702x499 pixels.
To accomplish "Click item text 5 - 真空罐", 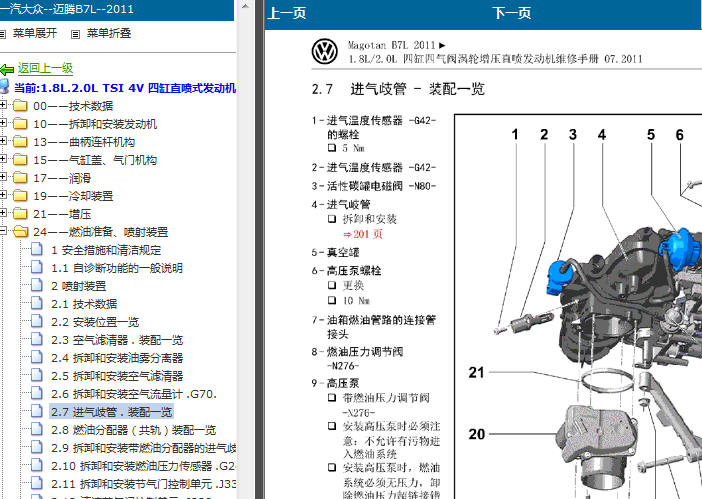I will pyautogui.click(x=335, y=252).
